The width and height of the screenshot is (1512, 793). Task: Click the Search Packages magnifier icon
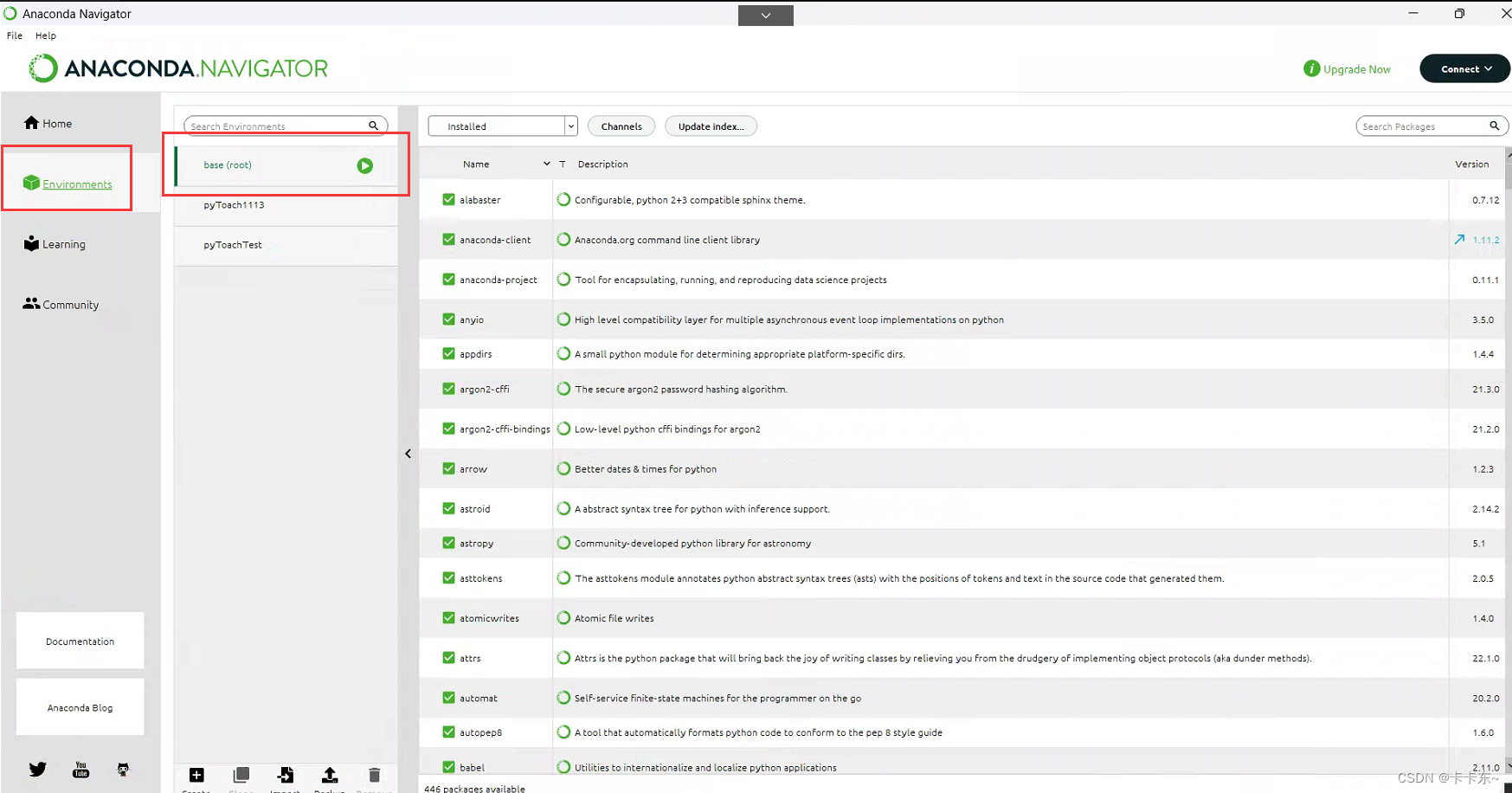tap(1494, 126)
